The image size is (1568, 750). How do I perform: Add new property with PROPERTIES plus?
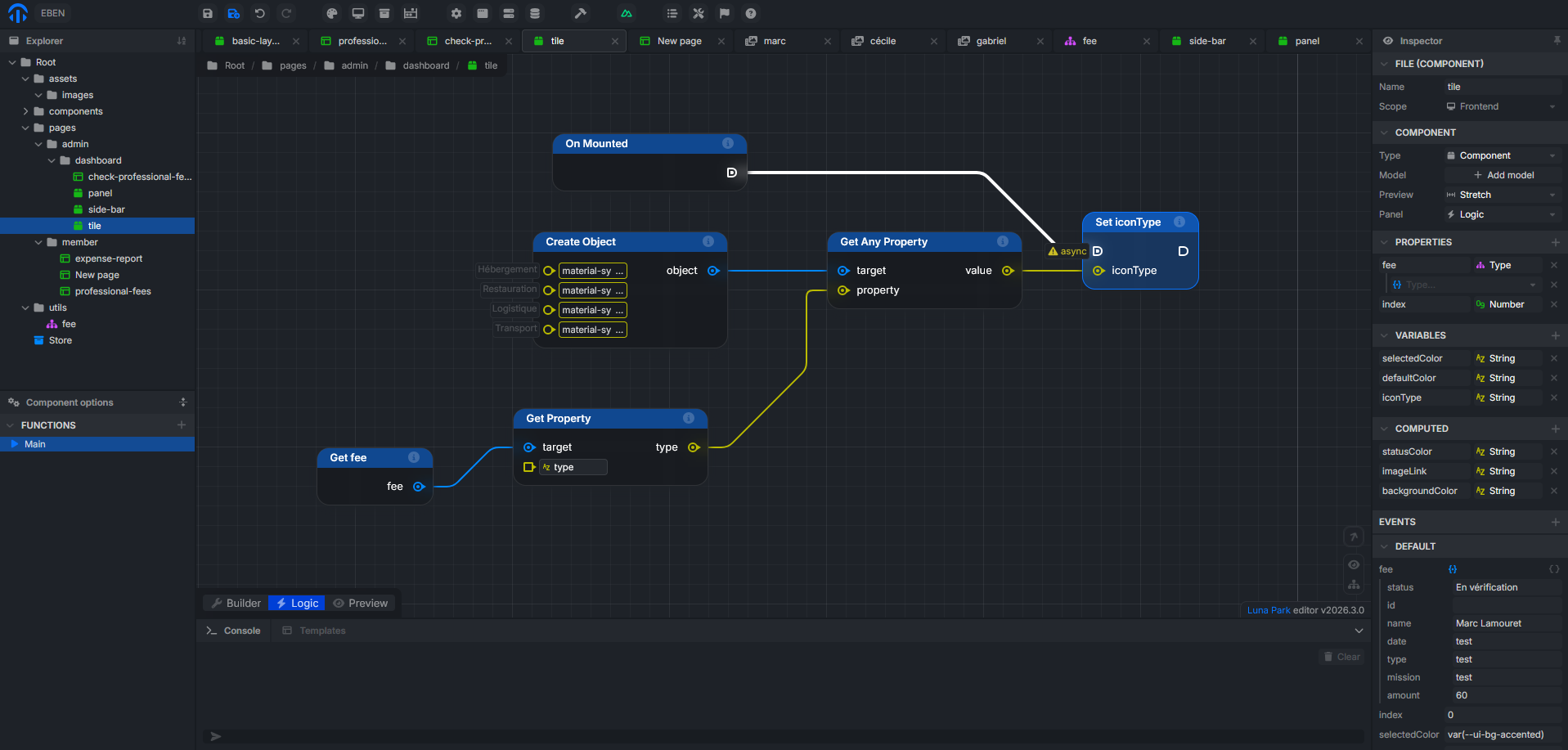(1555, 242)
